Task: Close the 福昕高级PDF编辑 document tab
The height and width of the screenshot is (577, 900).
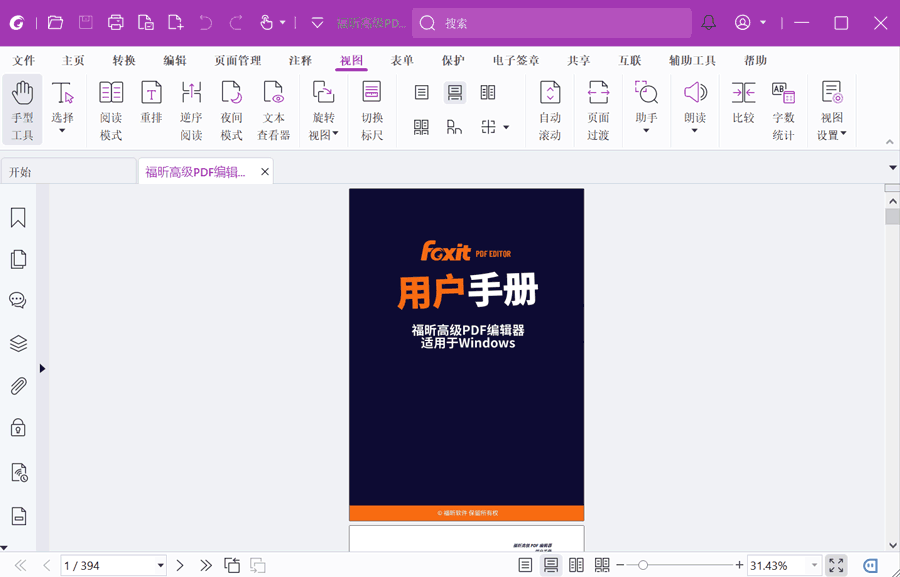Action: pos(265,172)
